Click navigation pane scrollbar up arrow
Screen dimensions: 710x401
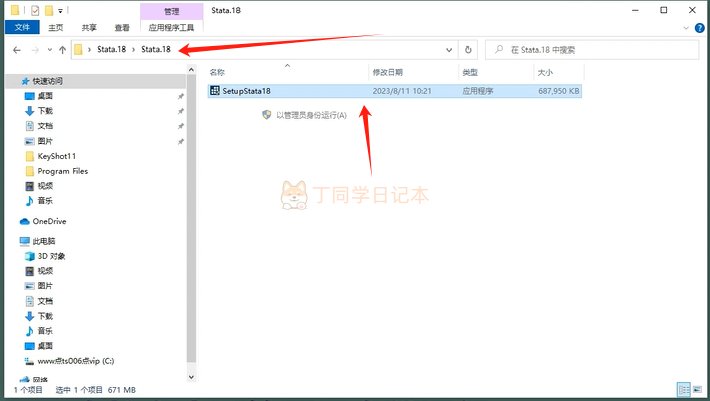point(191,70)
